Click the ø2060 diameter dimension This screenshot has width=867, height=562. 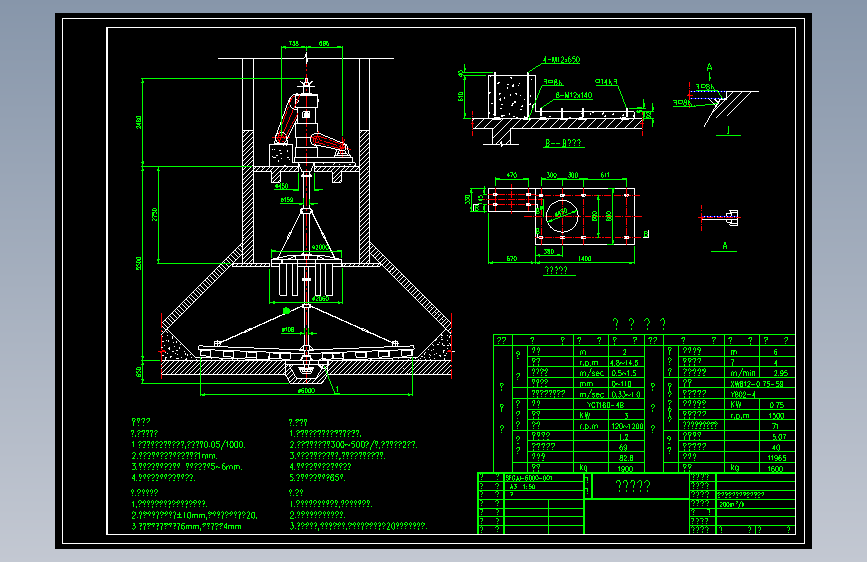(x=320, y=299)
